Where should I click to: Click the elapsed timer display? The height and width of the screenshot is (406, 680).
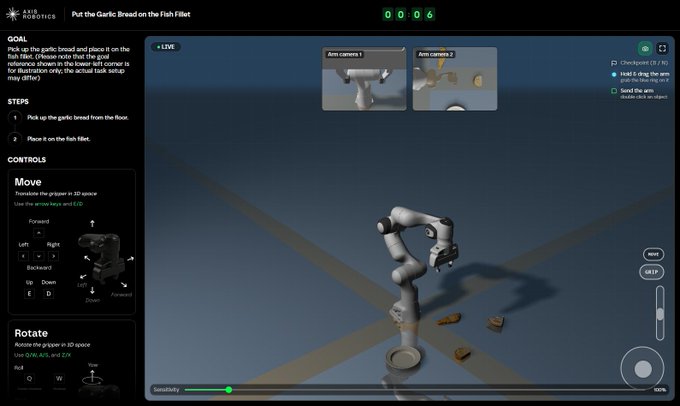(x=409, y=15)
